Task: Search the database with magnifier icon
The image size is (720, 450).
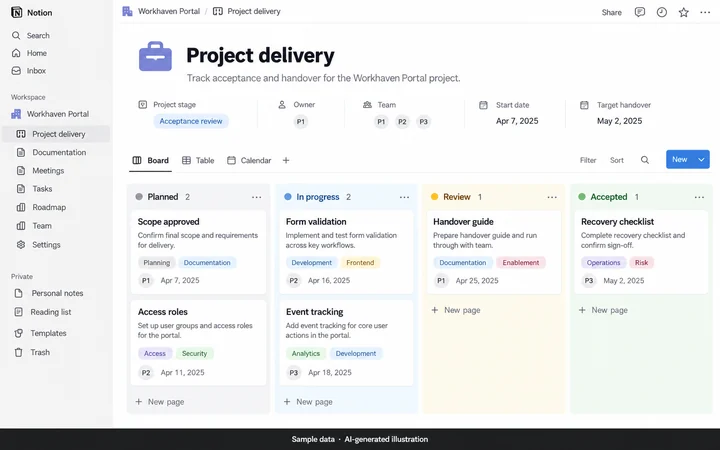Action: 645,160
